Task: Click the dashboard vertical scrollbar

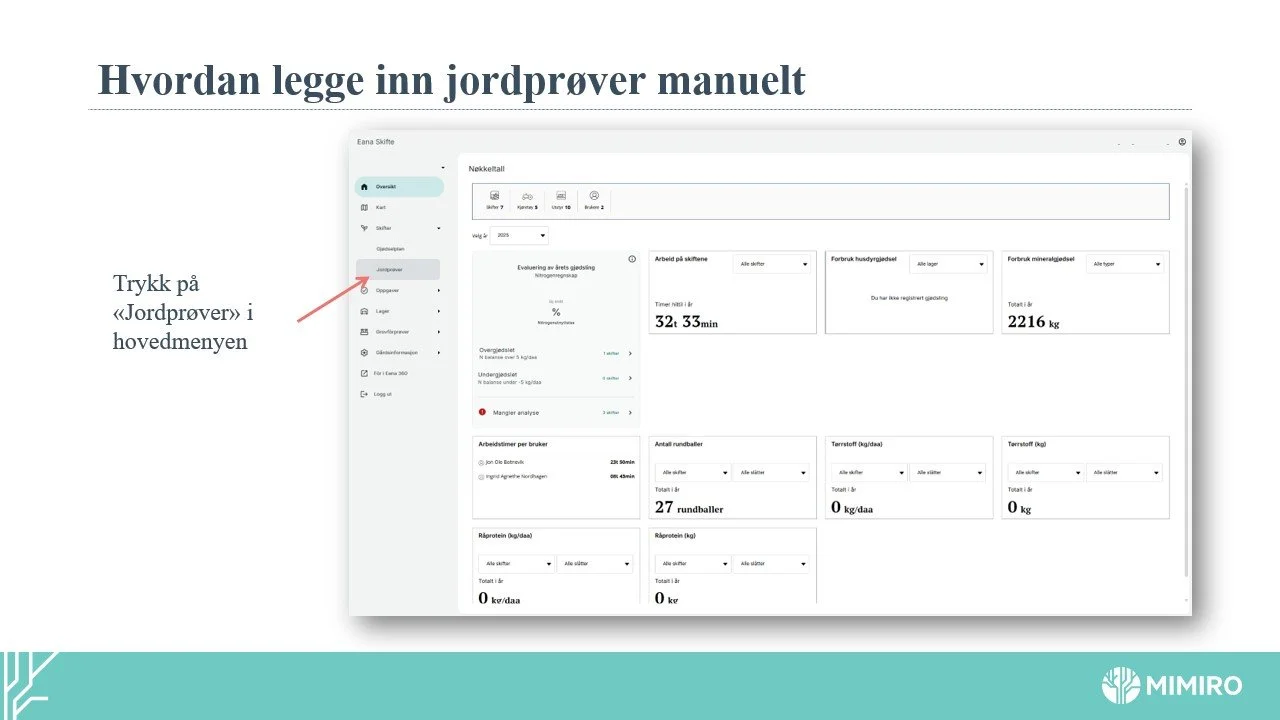Action: click(x=1187, y=380)
